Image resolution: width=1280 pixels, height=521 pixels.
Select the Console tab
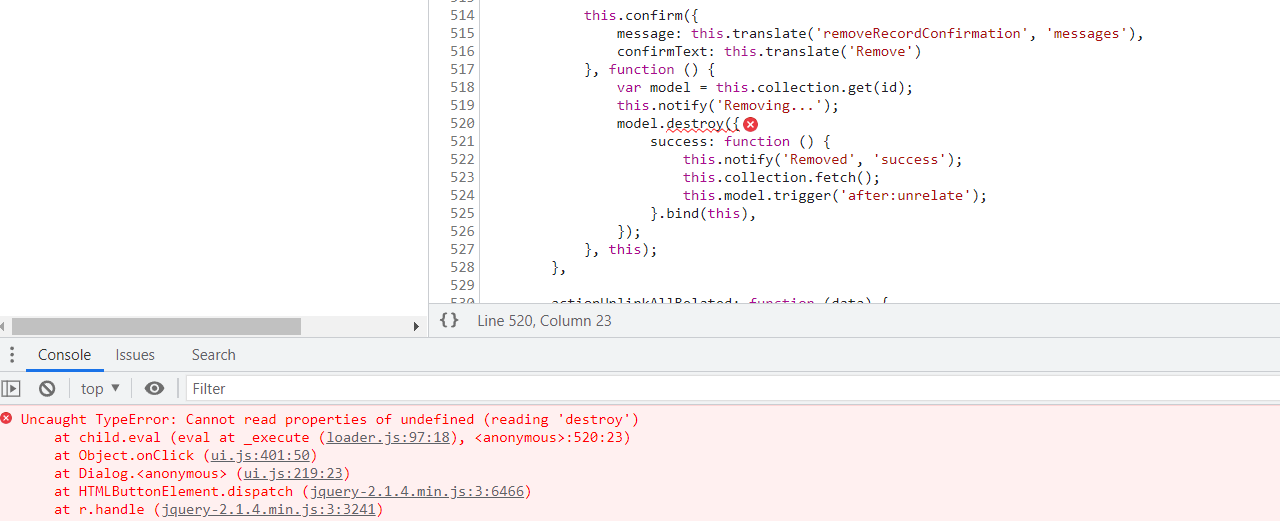pos(64,355)
